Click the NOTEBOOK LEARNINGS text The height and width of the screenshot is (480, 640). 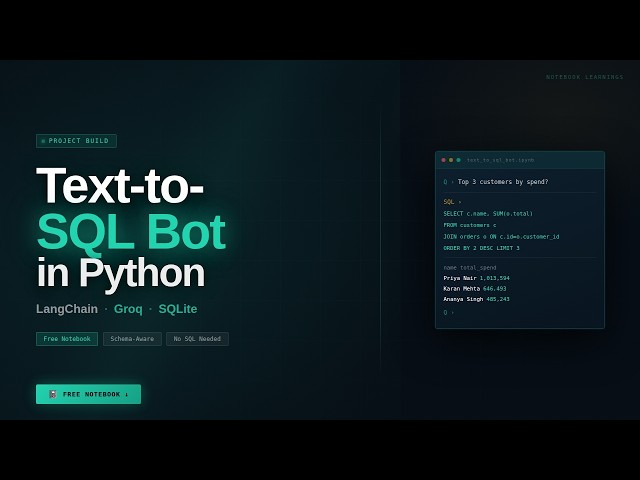585,77
